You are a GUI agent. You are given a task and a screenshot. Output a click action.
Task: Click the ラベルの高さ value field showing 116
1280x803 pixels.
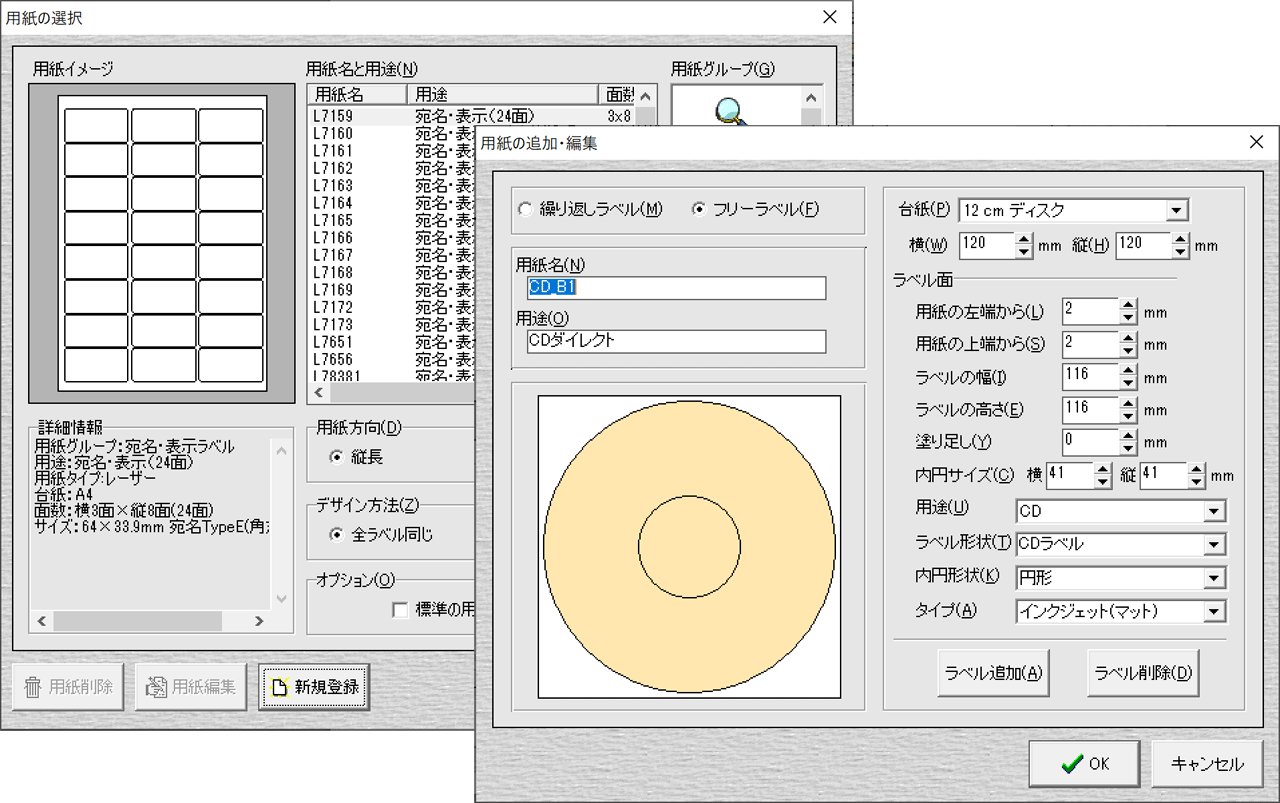point(1092,409)
